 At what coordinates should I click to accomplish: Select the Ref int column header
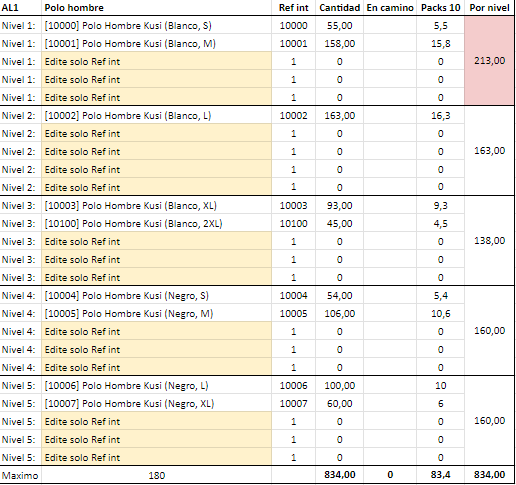pos(293,8)
